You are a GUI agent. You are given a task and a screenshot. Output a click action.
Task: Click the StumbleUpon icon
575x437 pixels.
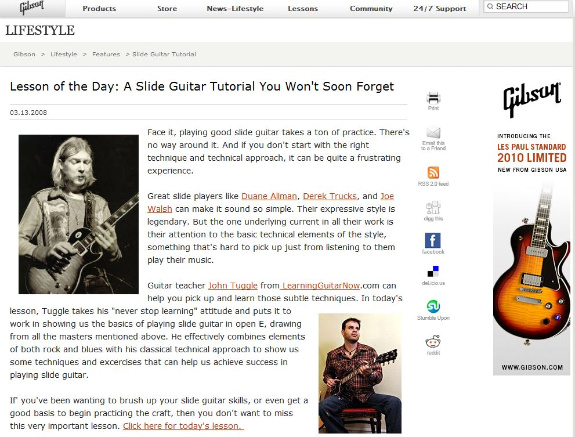pos(433,306)
